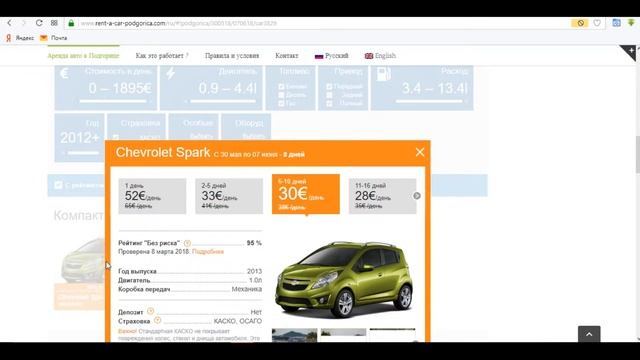Select the 6-10 дней 30€ price tier
The height and width of the screenshot is (360, 640).
tap(306, 194)
